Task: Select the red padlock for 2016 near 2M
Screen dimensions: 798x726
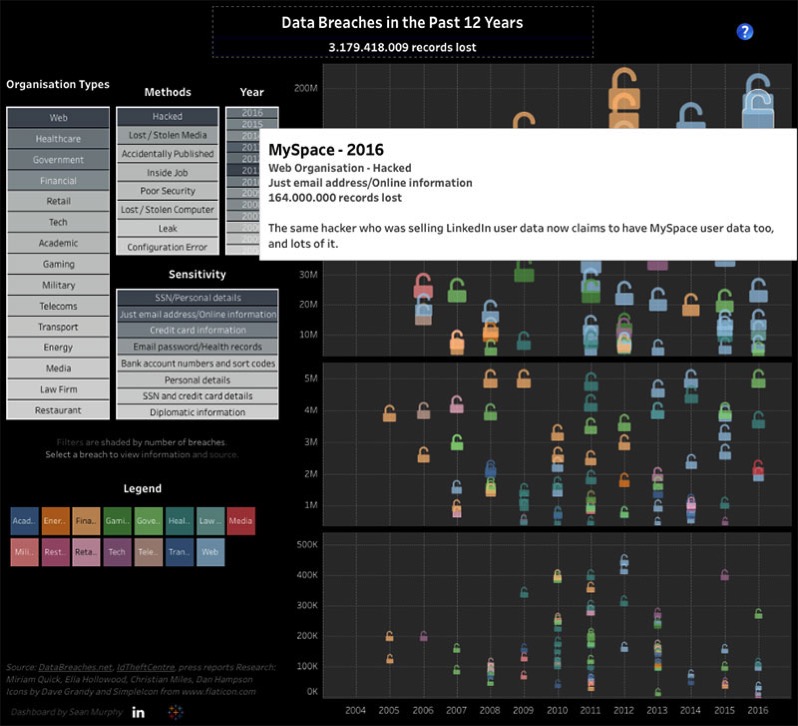Action: pyautogui.click(x=758, y=467)
